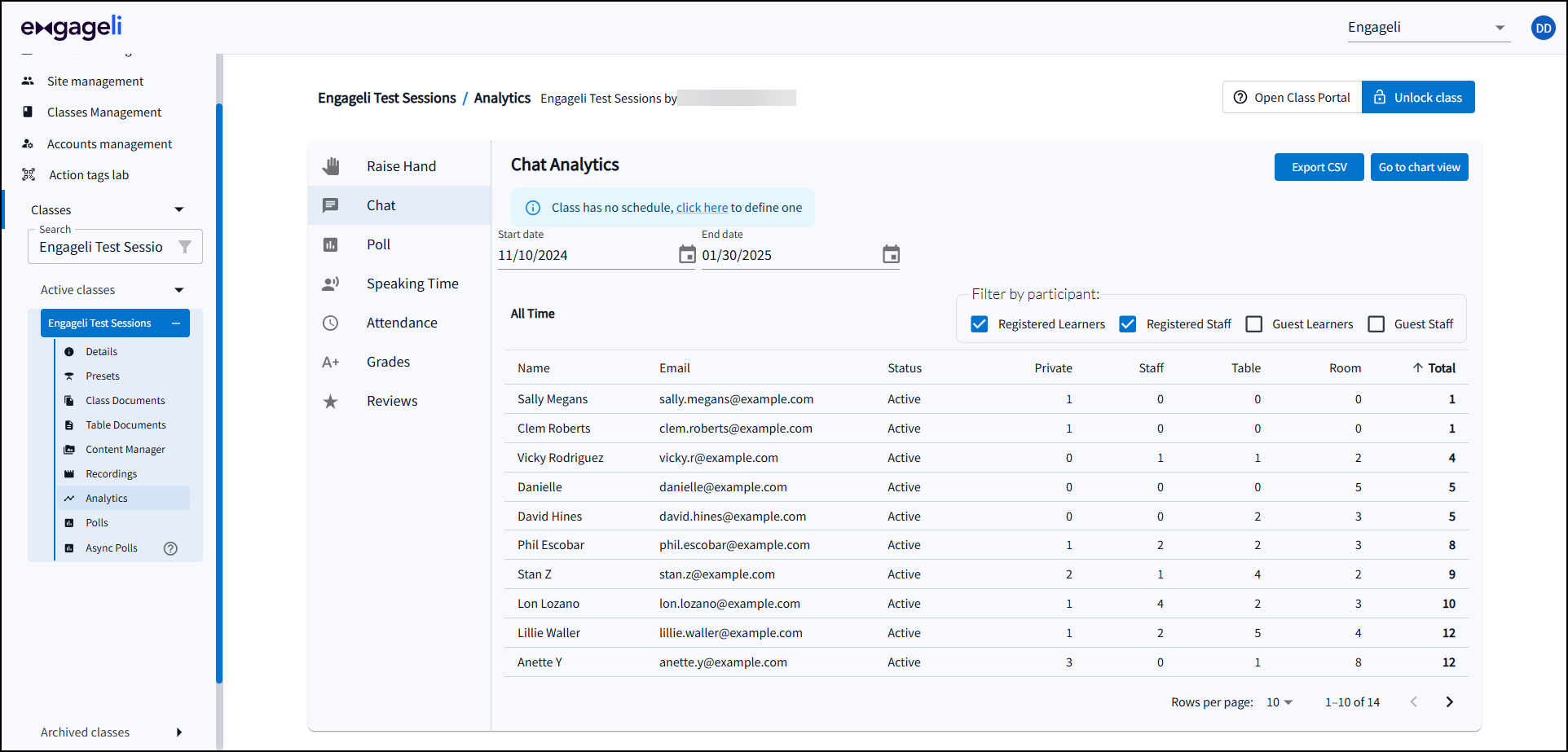Click stan.z@example.com email cell
The width and height of the screenshot is (1568, 752).
click(717, 574)
